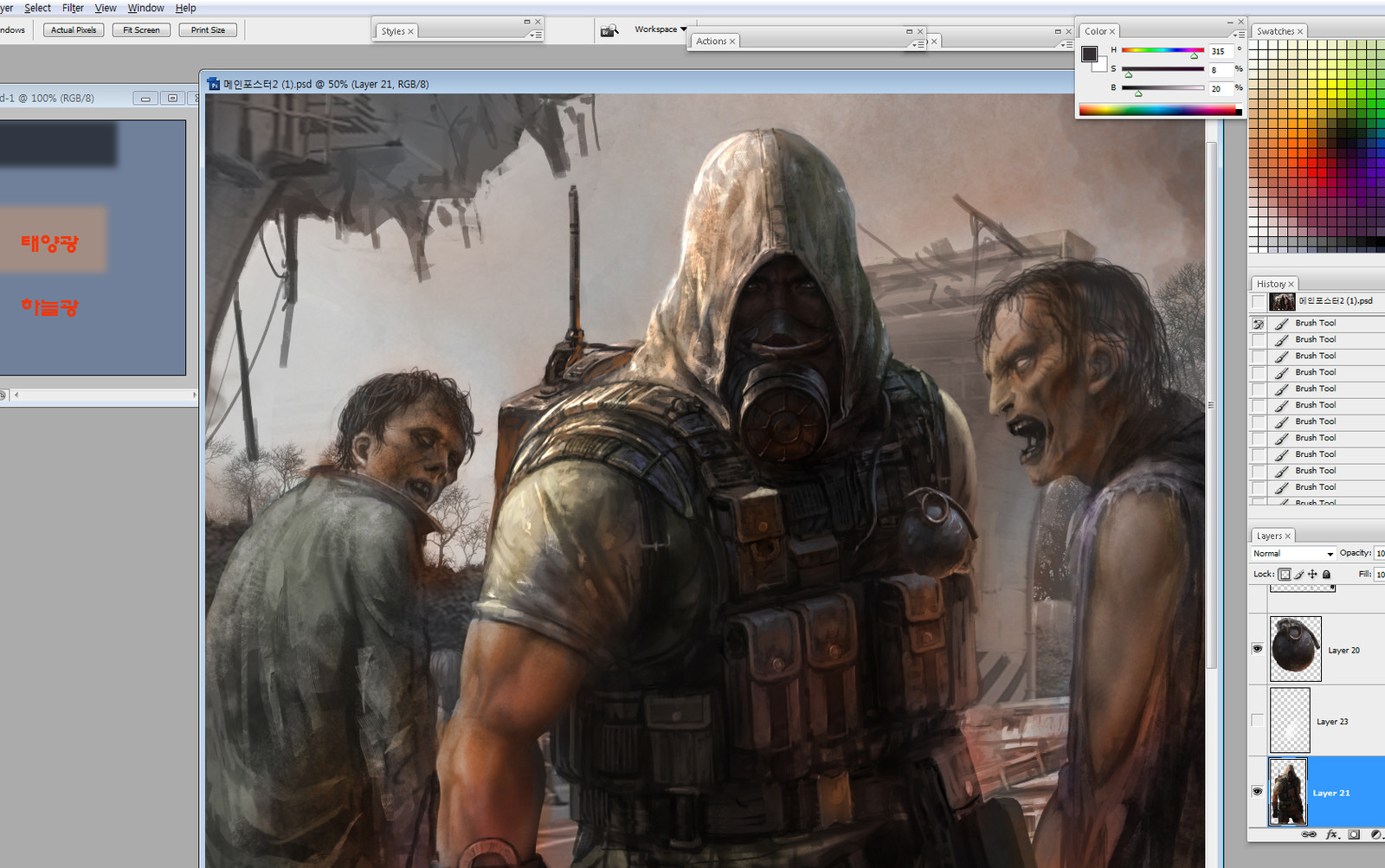Image resolution: width=1385 pixels, height=868 pixels.
Task: Open the Actions panel options menu
Action: (918, 44)
